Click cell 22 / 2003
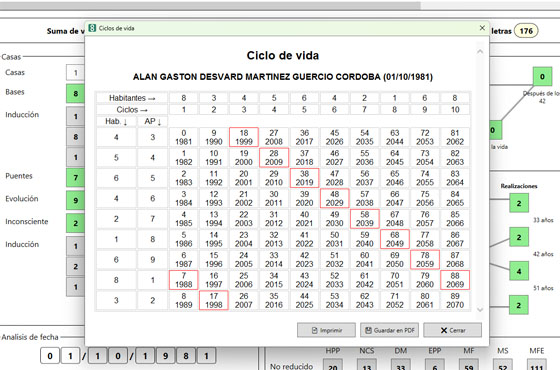Image resolution: width=560 pixels, height=370 pixels. pyautogui.click(x=244, y=219)
